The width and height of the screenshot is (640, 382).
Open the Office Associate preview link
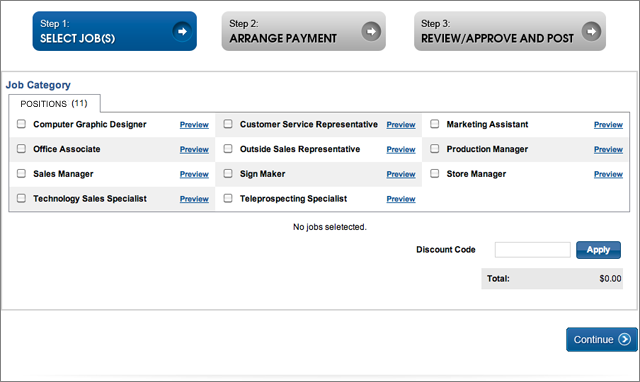[194, 150]
